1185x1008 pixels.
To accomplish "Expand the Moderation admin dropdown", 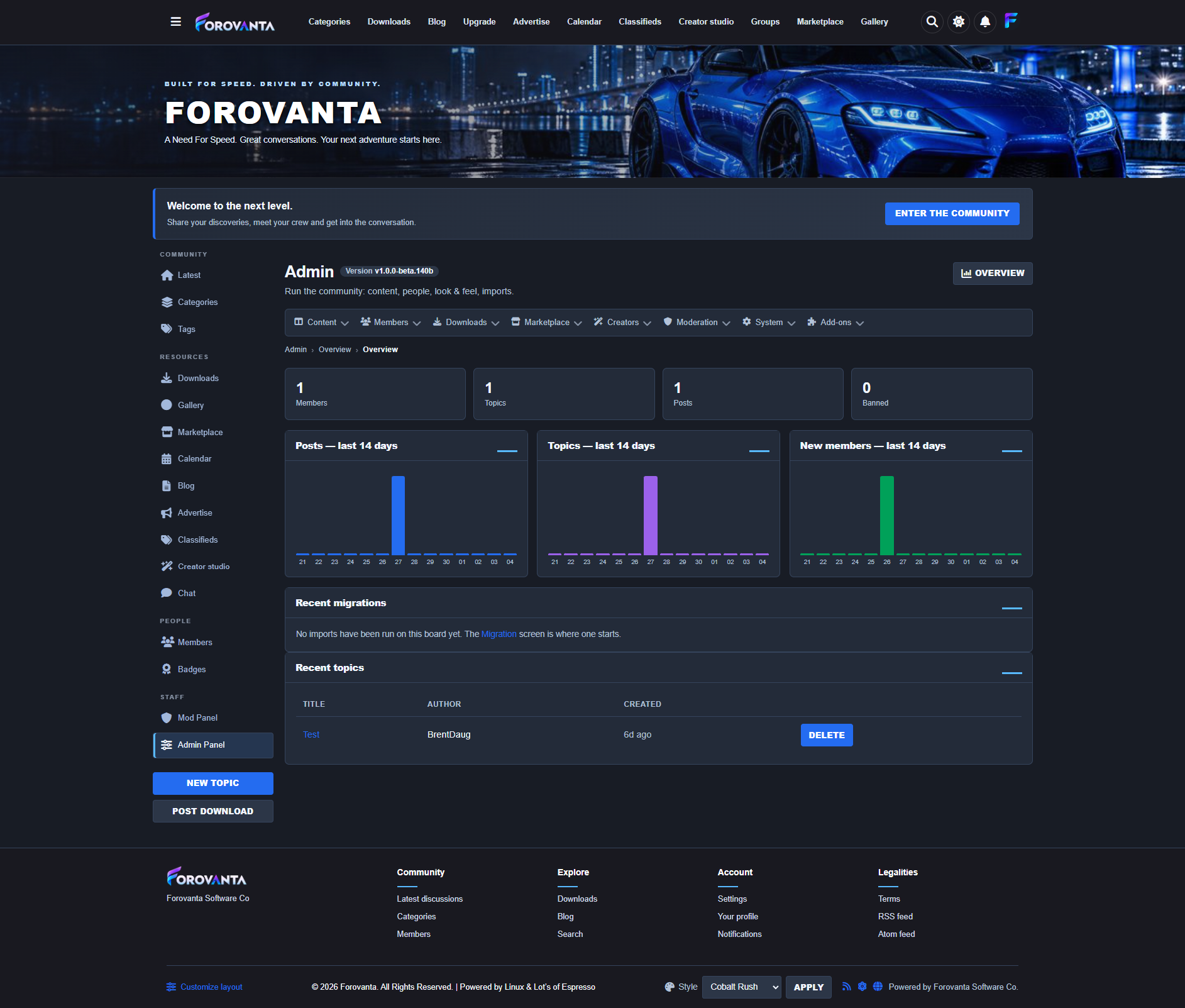I will (x=697, y=322).
